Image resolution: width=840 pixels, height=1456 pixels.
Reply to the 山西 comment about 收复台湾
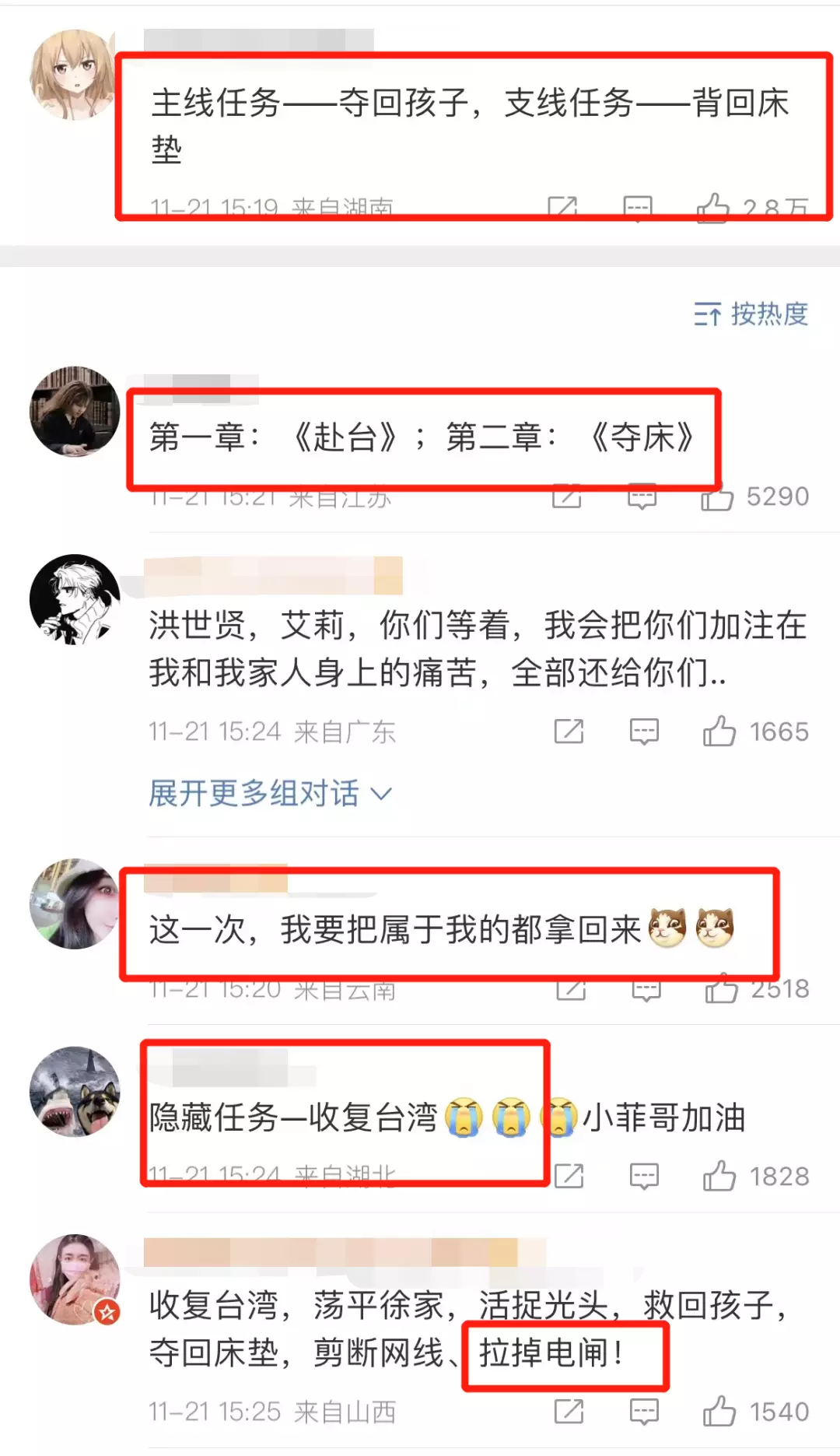point(644,1412)
